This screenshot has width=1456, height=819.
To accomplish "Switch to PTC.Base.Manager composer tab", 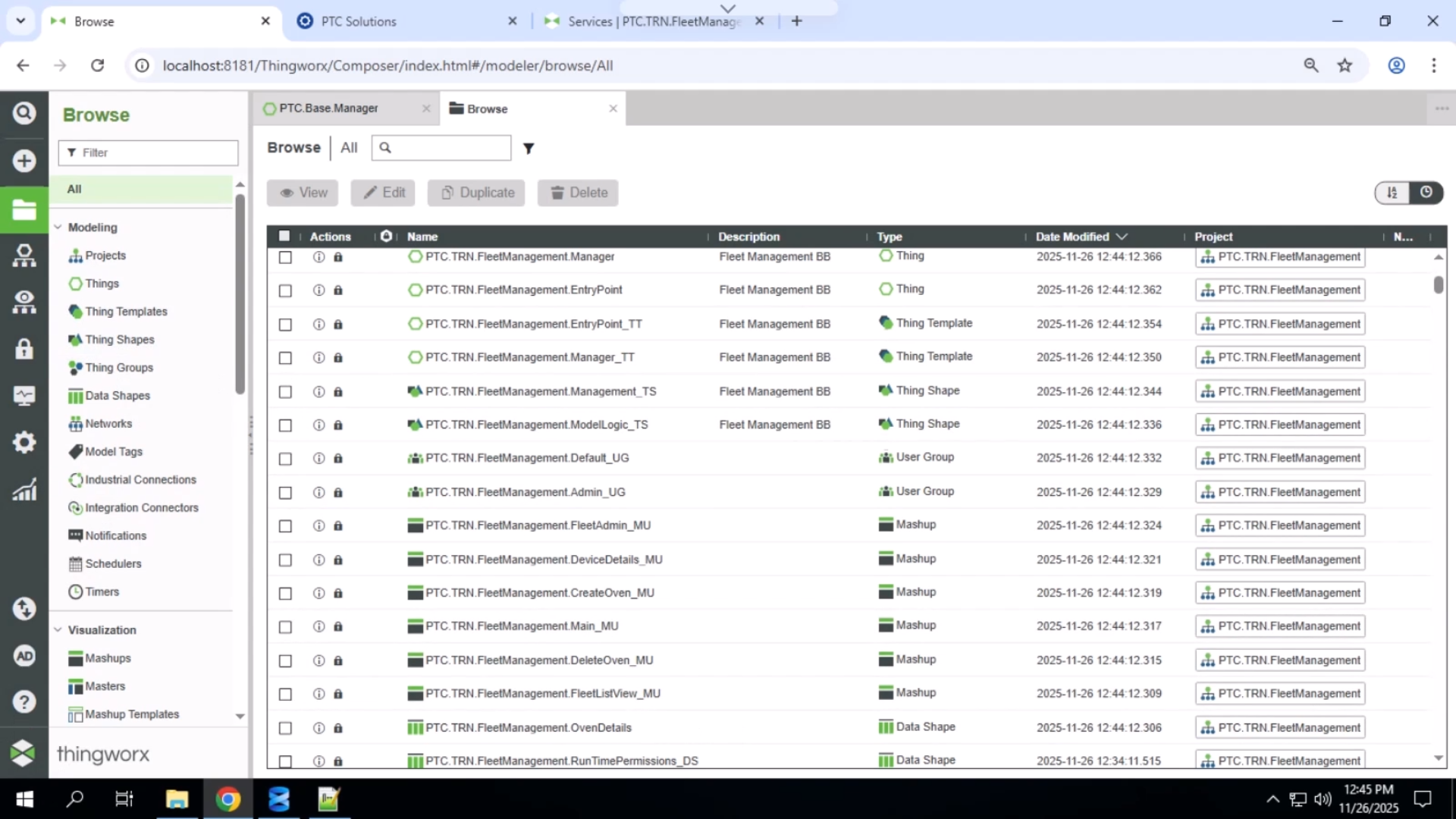I will (x=329, y=108).
